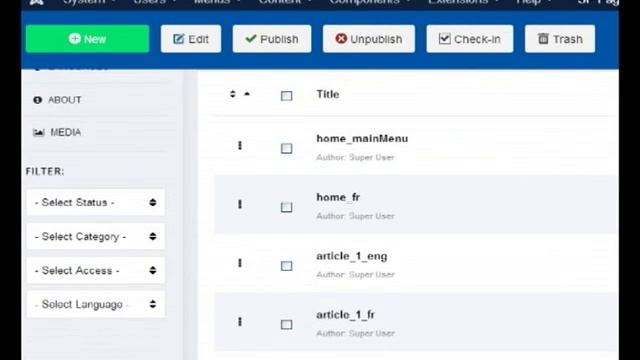Open the article_1_eng article

pyautogui.click(x=351, y=256)
